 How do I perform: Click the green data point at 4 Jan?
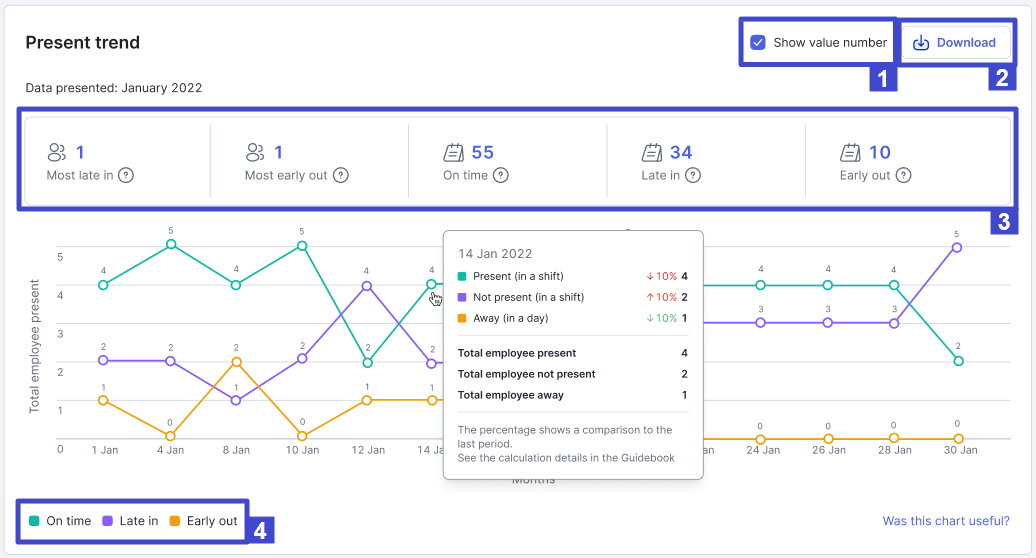click(x=171, y=244)
